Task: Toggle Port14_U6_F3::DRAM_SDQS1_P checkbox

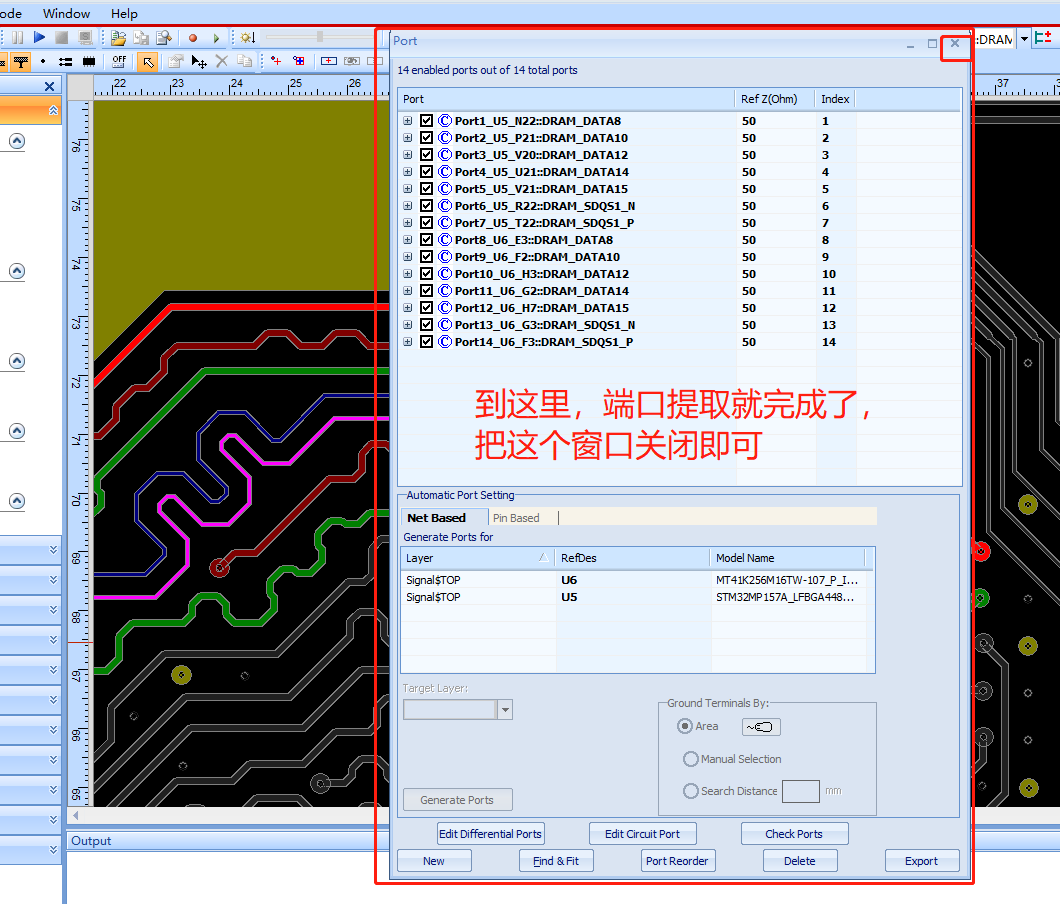Action: [427, 341]
